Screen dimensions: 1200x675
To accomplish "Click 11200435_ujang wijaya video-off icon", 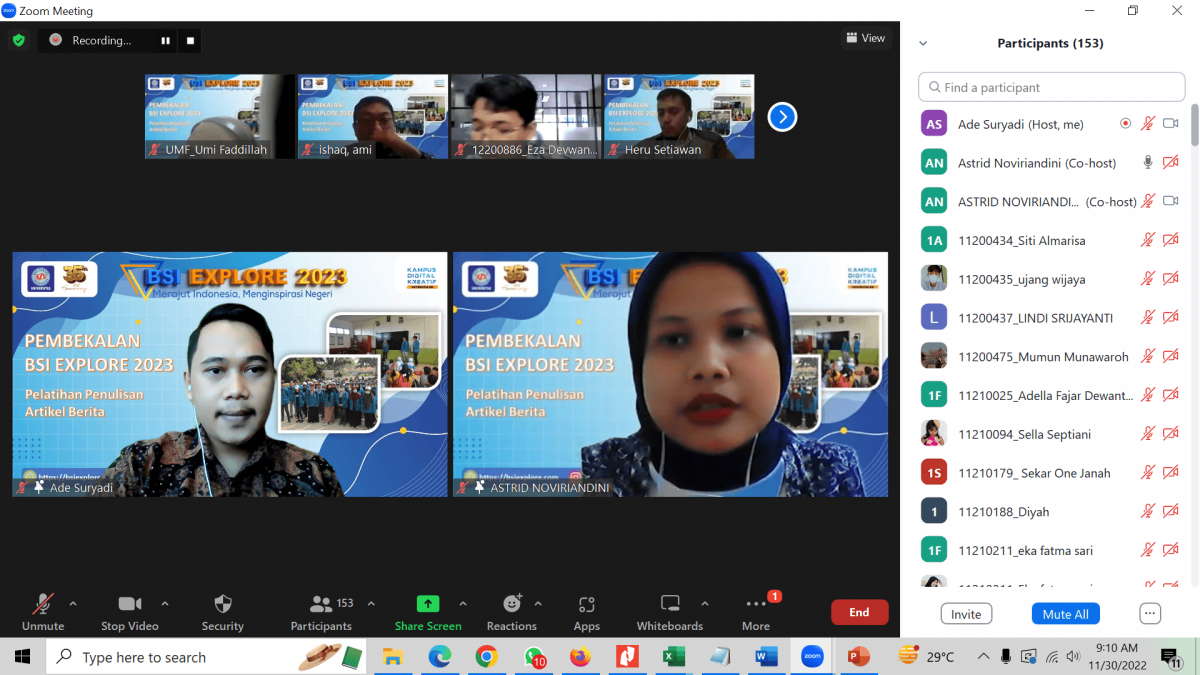I will pos(1171,279).
